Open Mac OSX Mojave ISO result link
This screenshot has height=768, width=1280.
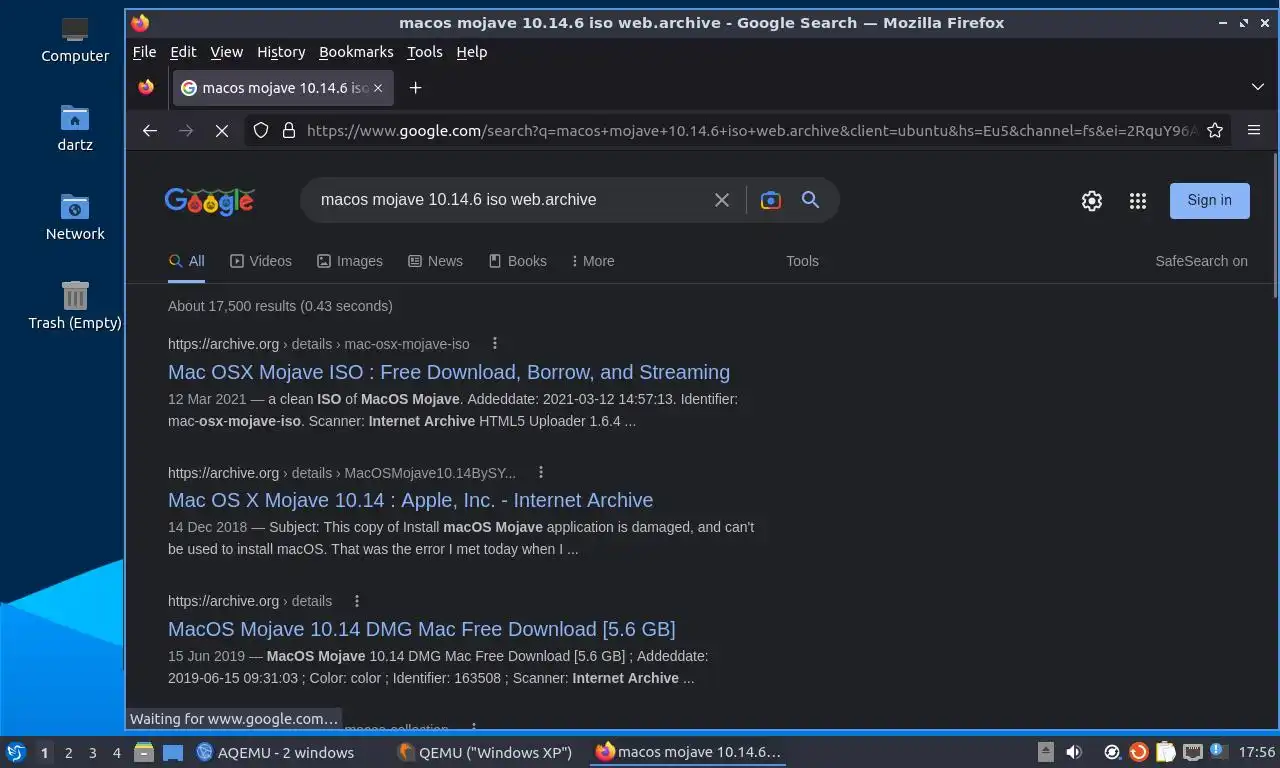449,372
